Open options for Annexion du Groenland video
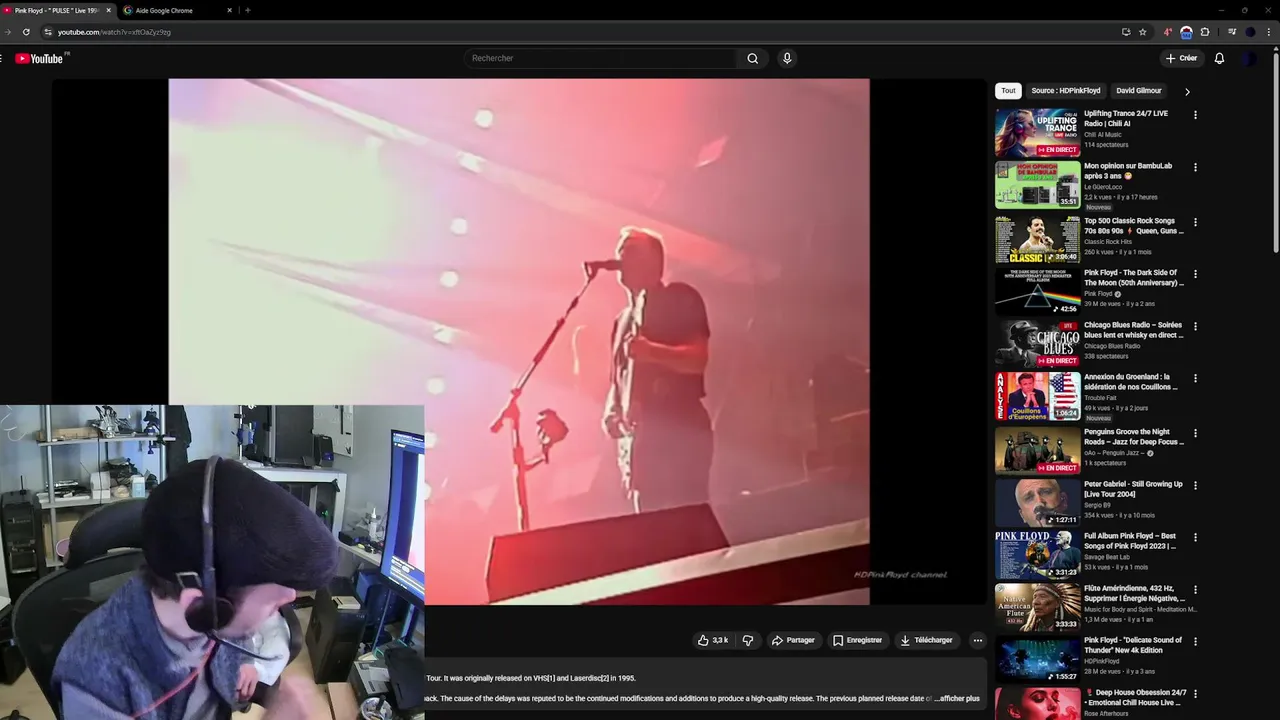Screen dimensions: 1280x720 point(1195,379)
